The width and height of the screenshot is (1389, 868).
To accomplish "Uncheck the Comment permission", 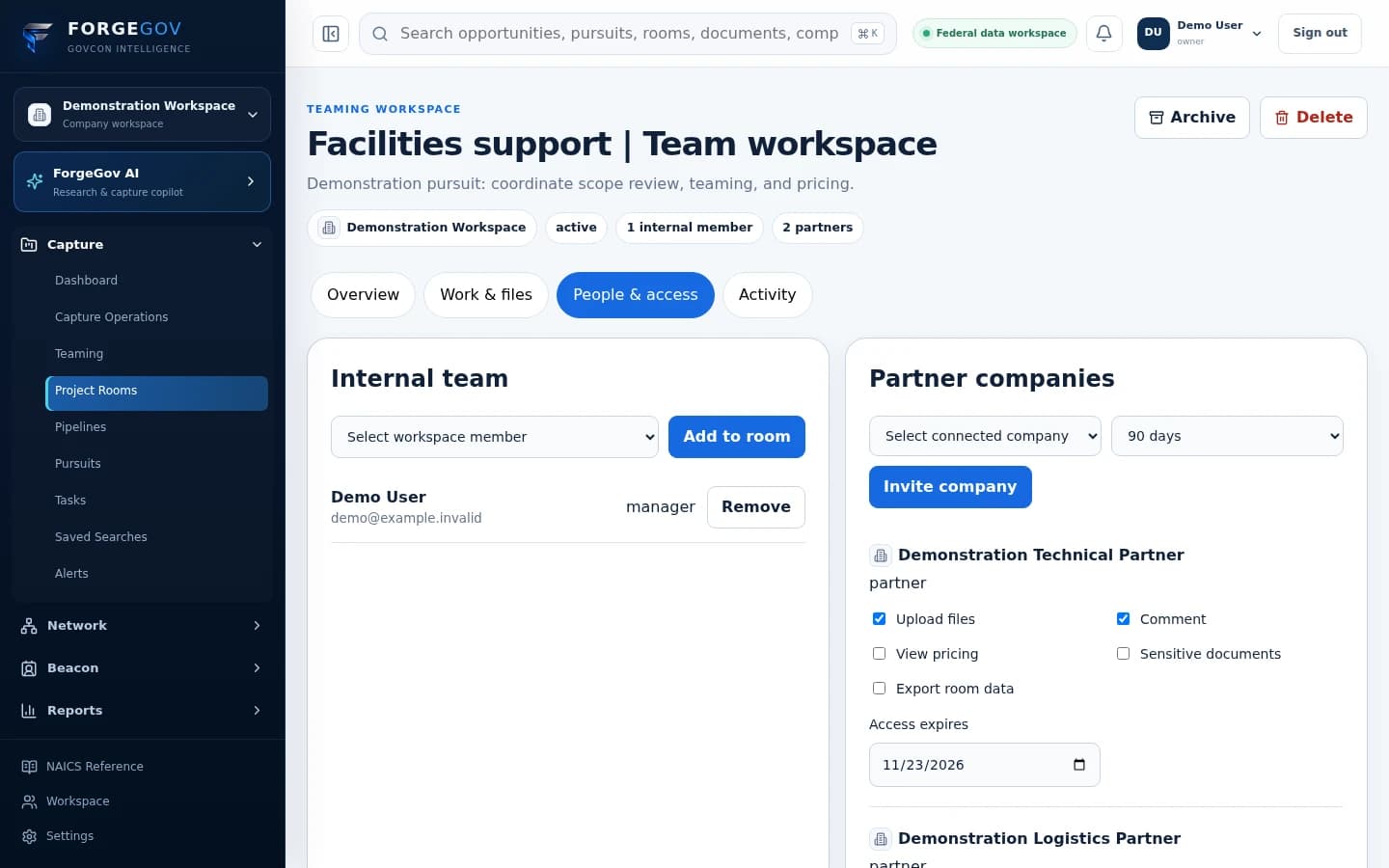I will 1123,619.
